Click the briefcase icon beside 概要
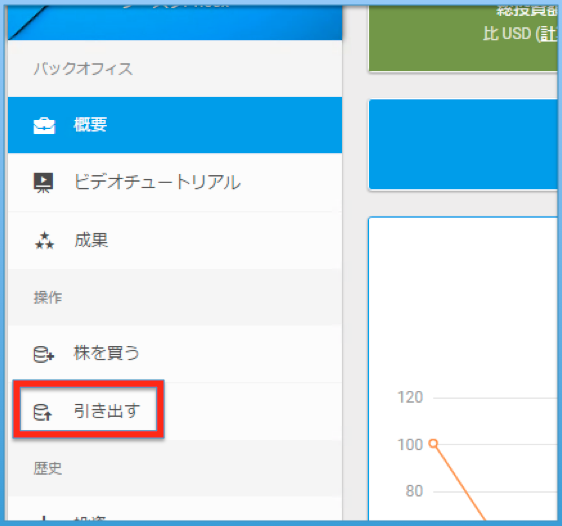The image size is (562, 526). point(44,126)
